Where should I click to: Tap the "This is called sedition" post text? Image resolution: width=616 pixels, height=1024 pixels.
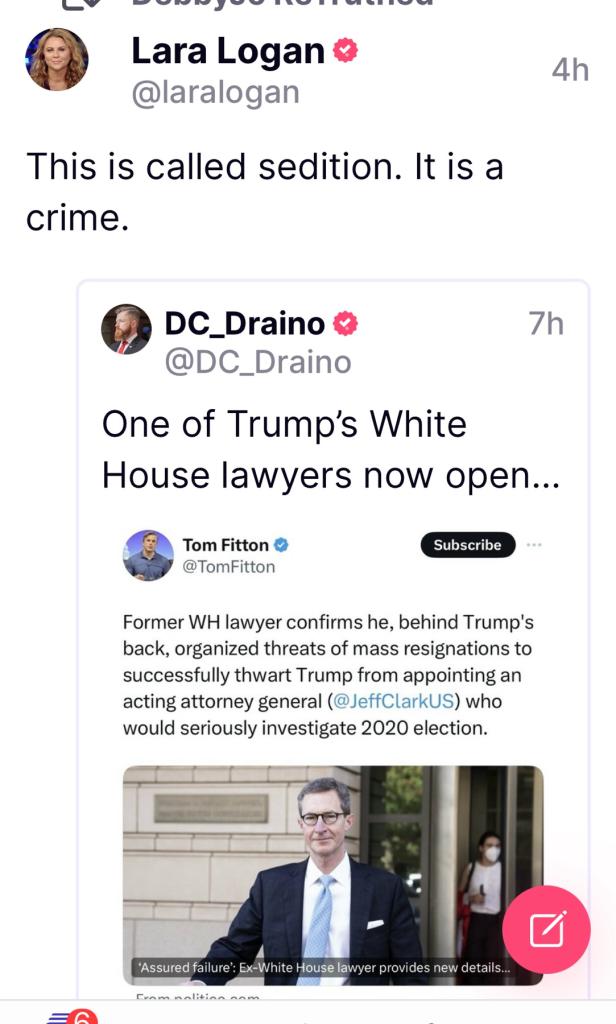point(264,191)
